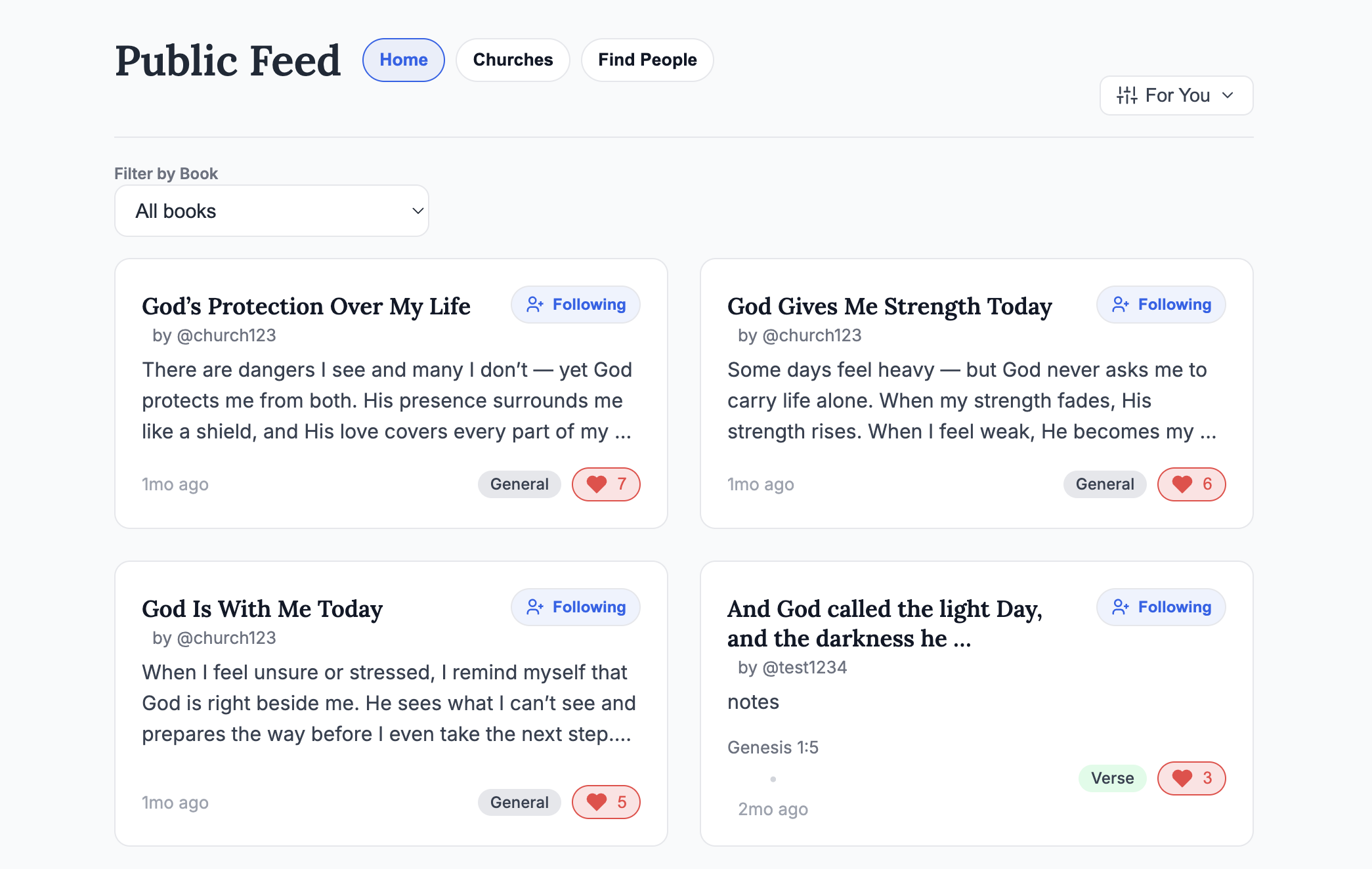Click the heart on the Genesis 1:5 post

point(1182,778)
